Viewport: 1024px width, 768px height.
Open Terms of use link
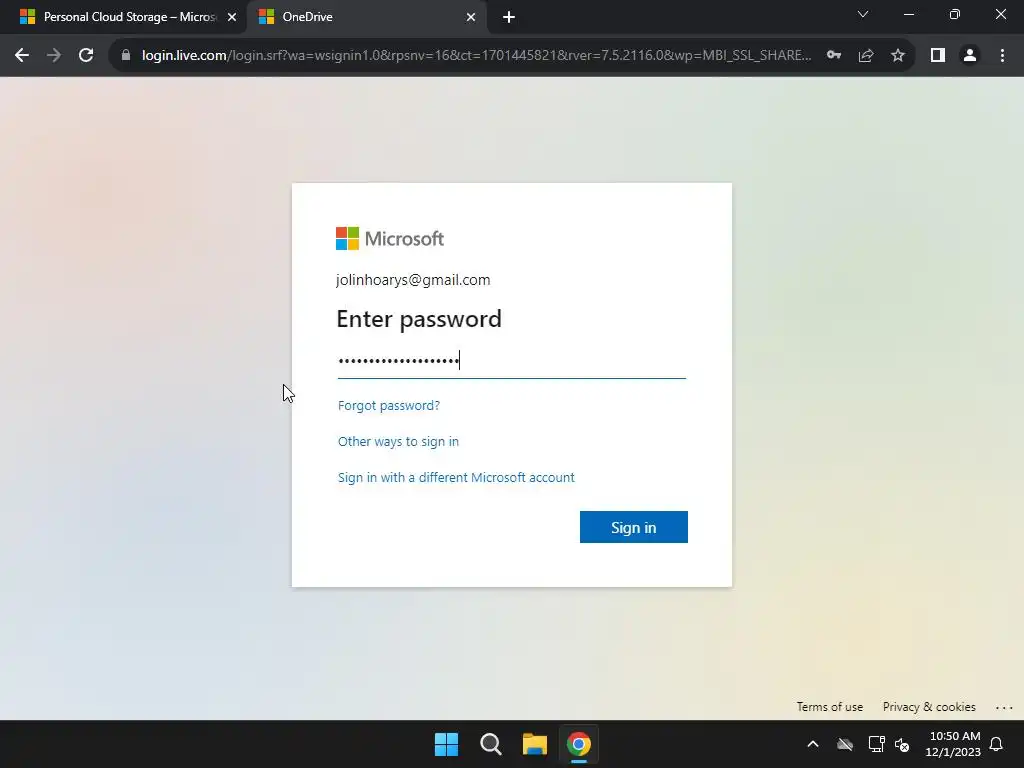click(x=829, y=707)
